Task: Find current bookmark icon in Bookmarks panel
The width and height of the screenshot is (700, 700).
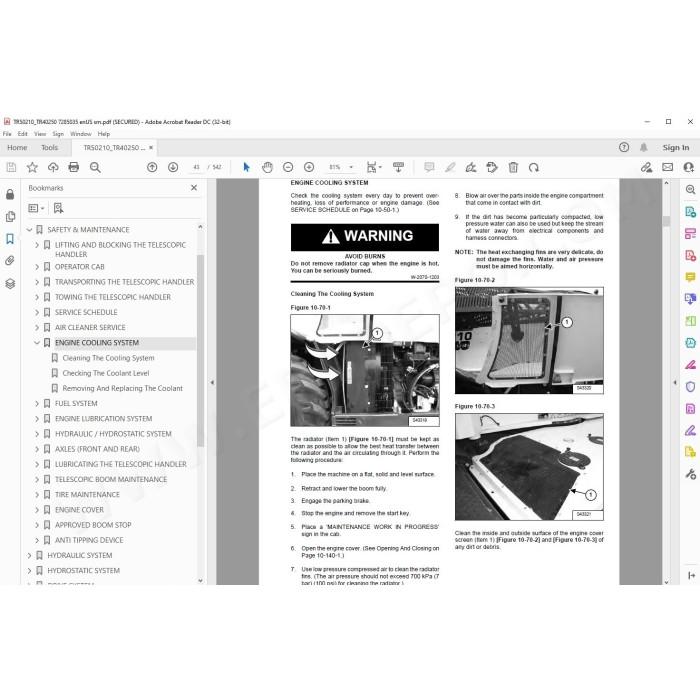Action: coord(58,208)
